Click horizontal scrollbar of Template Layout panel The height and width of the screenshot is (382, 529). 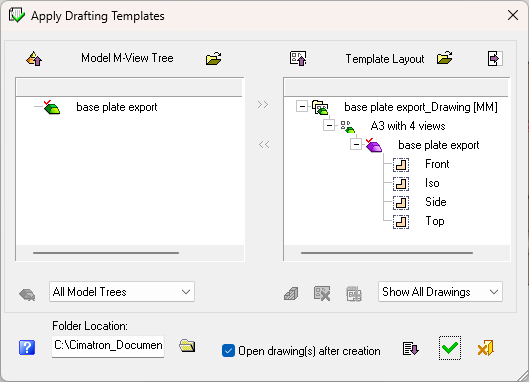coord(387,253)
